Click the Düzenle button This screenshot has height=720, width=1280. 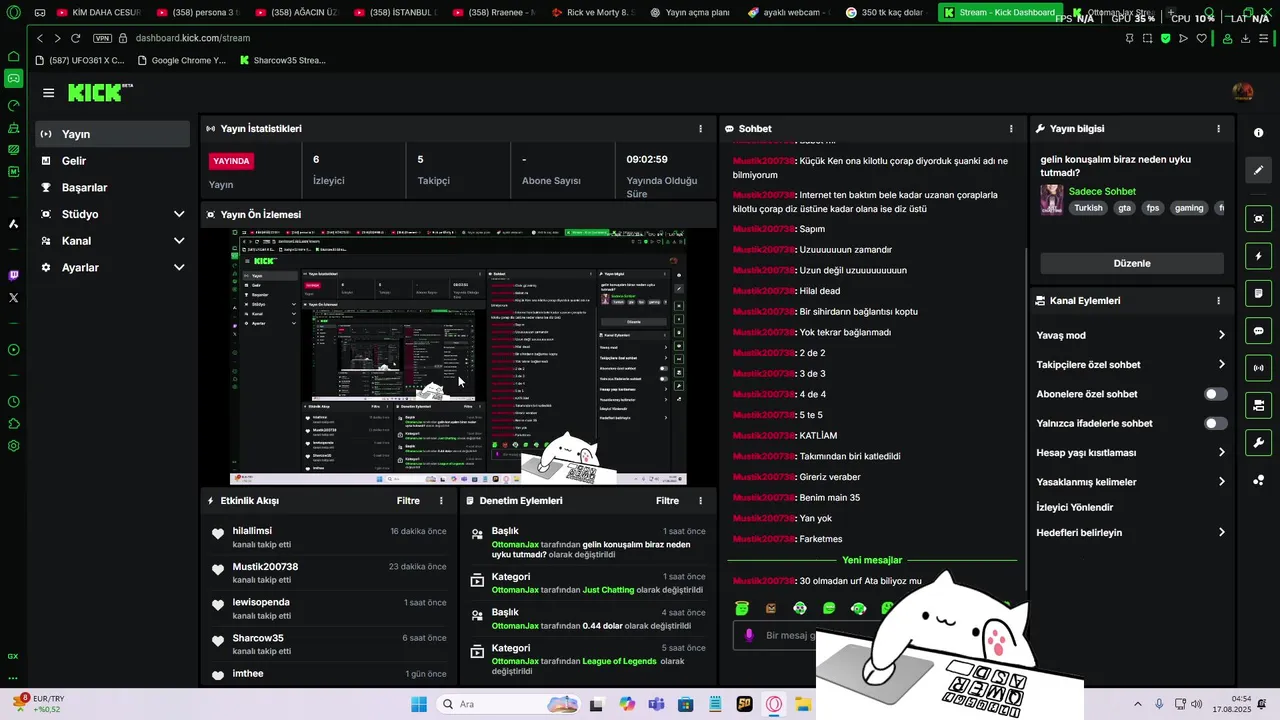tap(1132, 263)
